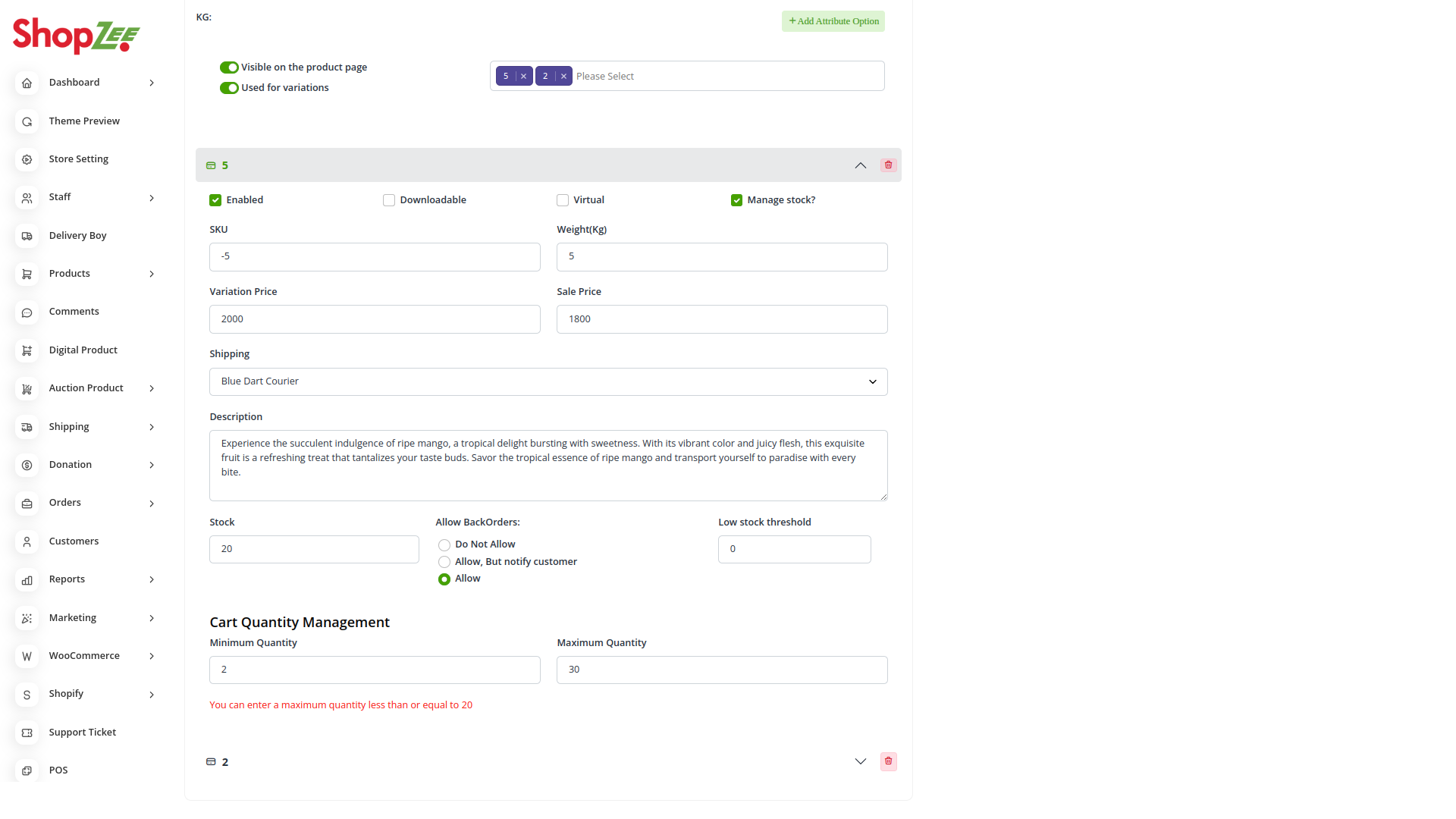Open the Shipping Blue Dart Courier dropdown

[x=548, y=381]
